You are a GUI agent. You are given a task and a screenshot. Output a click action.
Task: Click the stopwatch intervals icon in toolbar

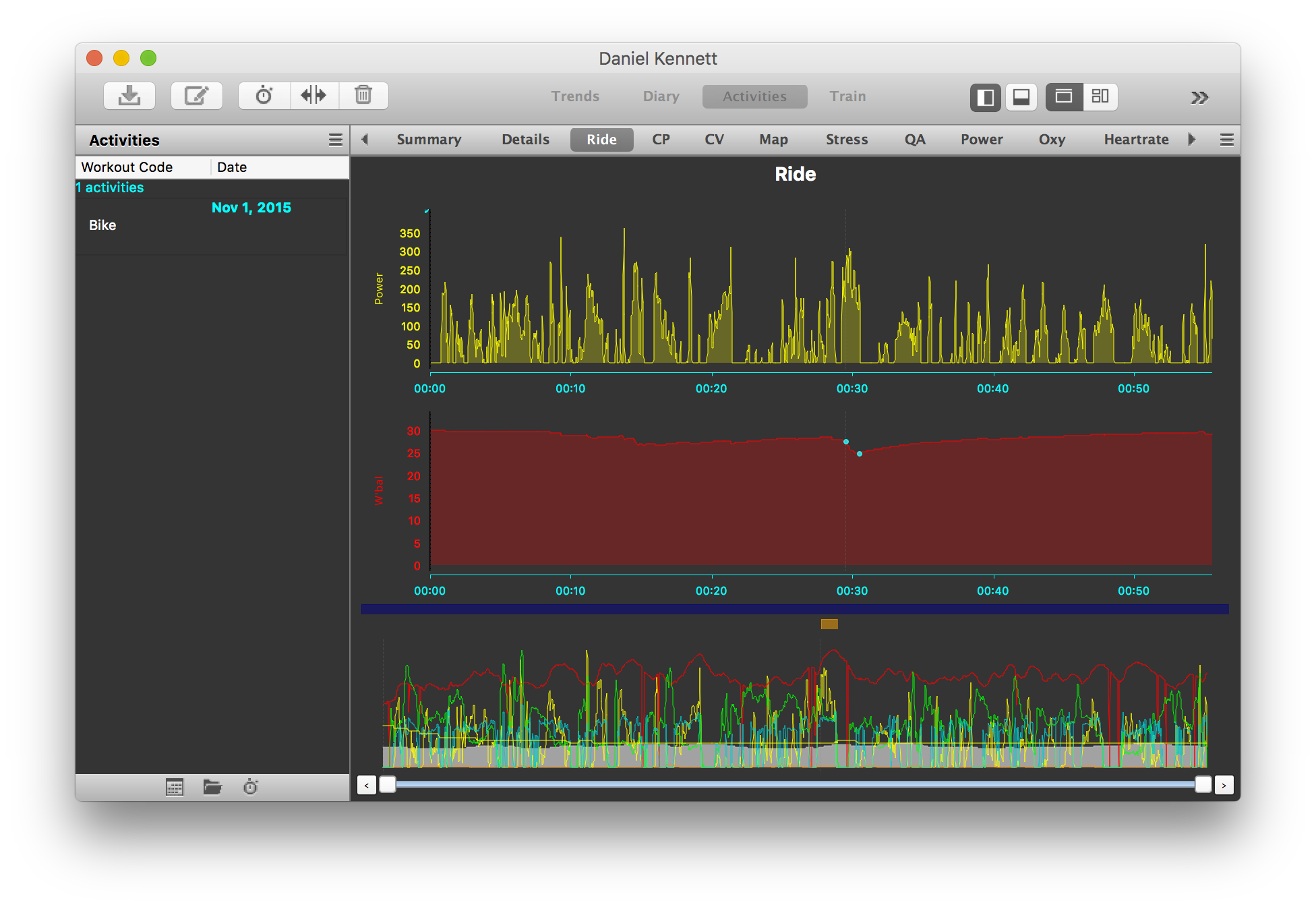[264, 96]
